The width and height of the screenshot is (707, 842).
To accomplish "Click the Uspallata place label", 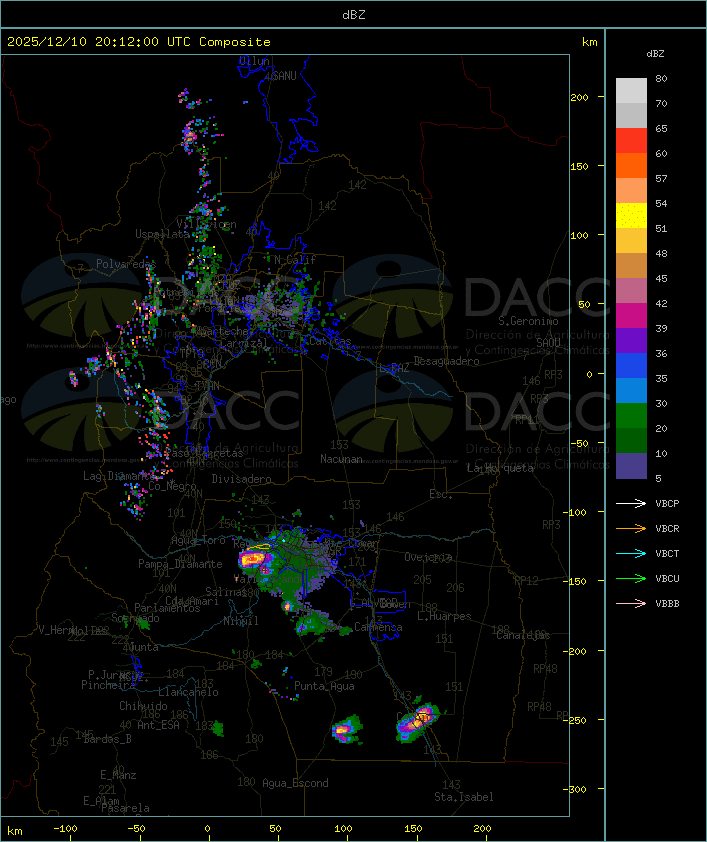I will [162, 234].
